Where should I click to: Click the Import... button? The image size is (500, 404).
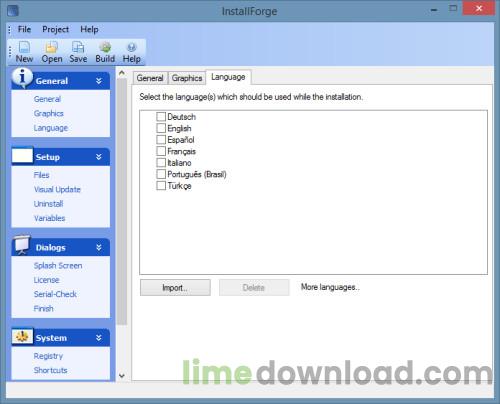(x=175, y=288)
